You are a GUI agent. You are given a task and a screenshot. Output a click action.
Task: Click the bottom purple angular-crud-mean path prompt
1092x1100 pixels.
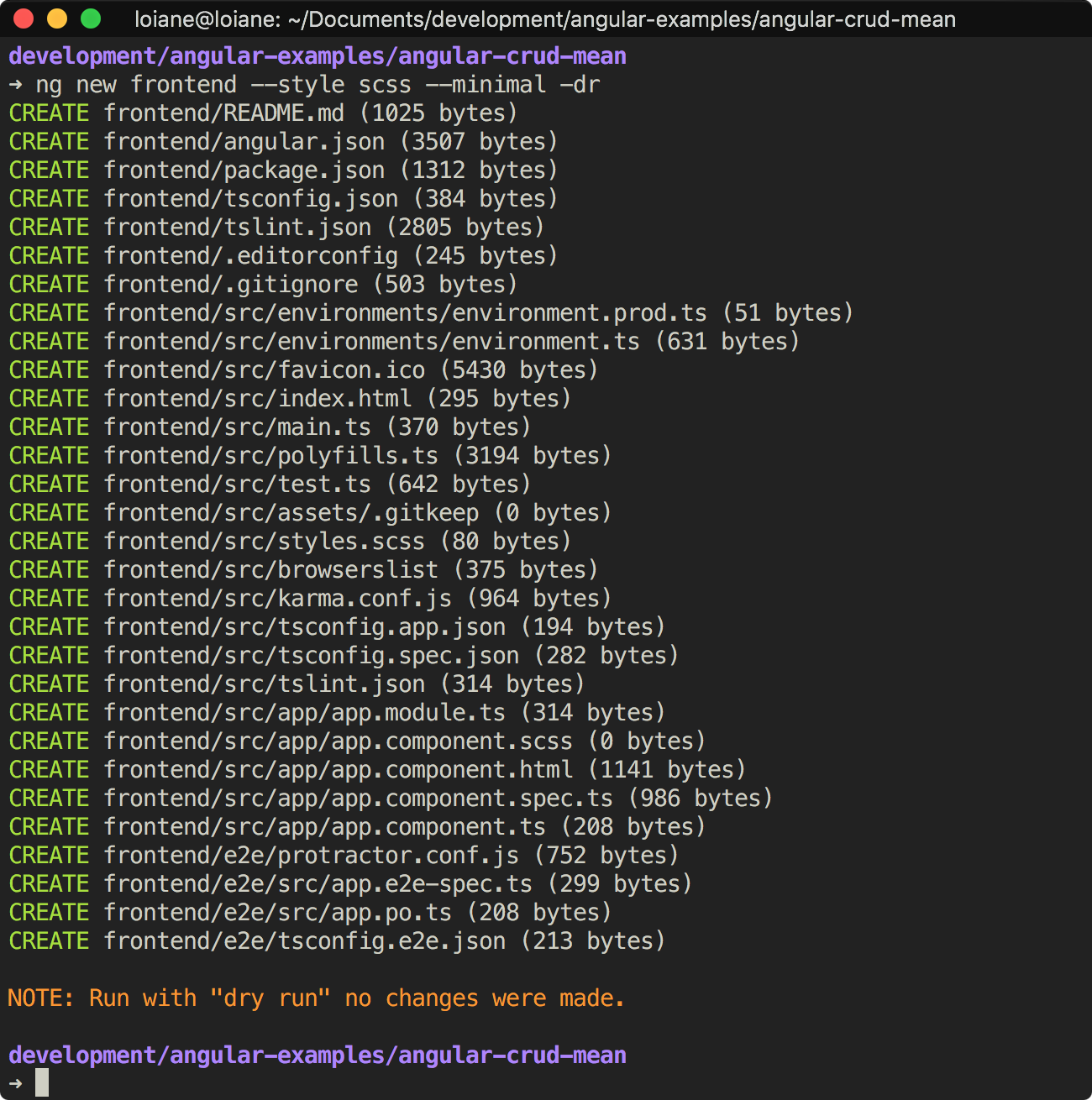point(318,1055)
